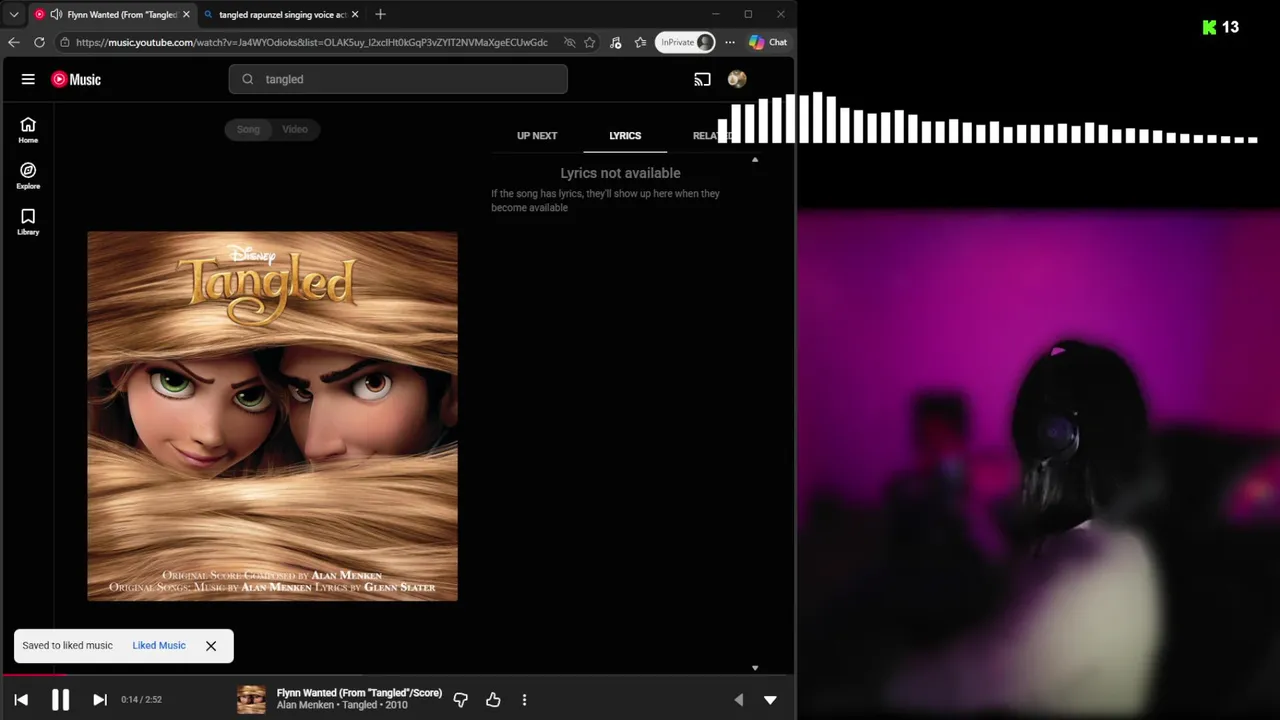
Task: Click the InPrivate profile button
Action: 685,42
